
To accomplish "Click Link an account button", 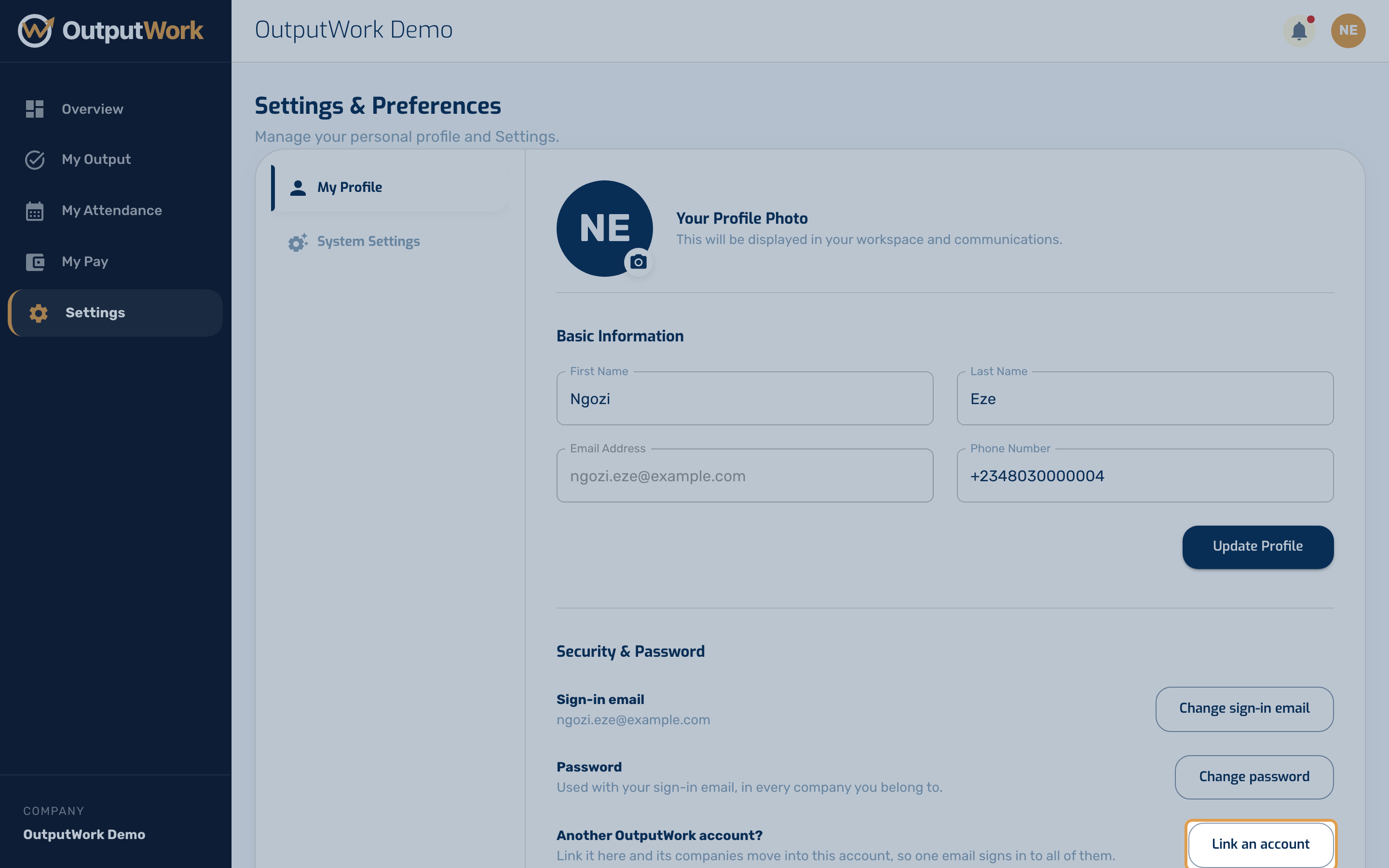I will tap(1260, 844).
